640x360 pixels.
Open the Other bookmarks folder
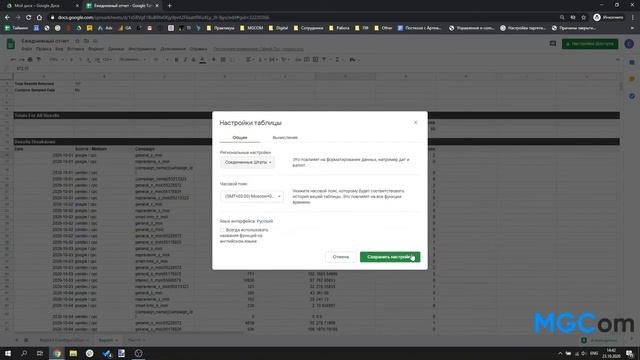[x=383, y=28]
